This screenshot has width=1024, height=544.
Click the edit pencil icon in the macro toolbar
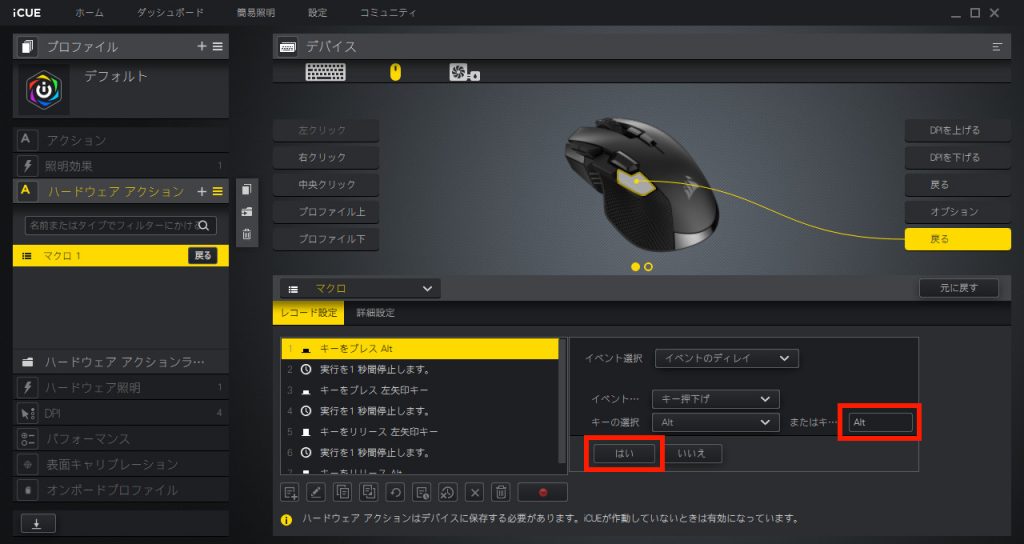tap(316, 492)
